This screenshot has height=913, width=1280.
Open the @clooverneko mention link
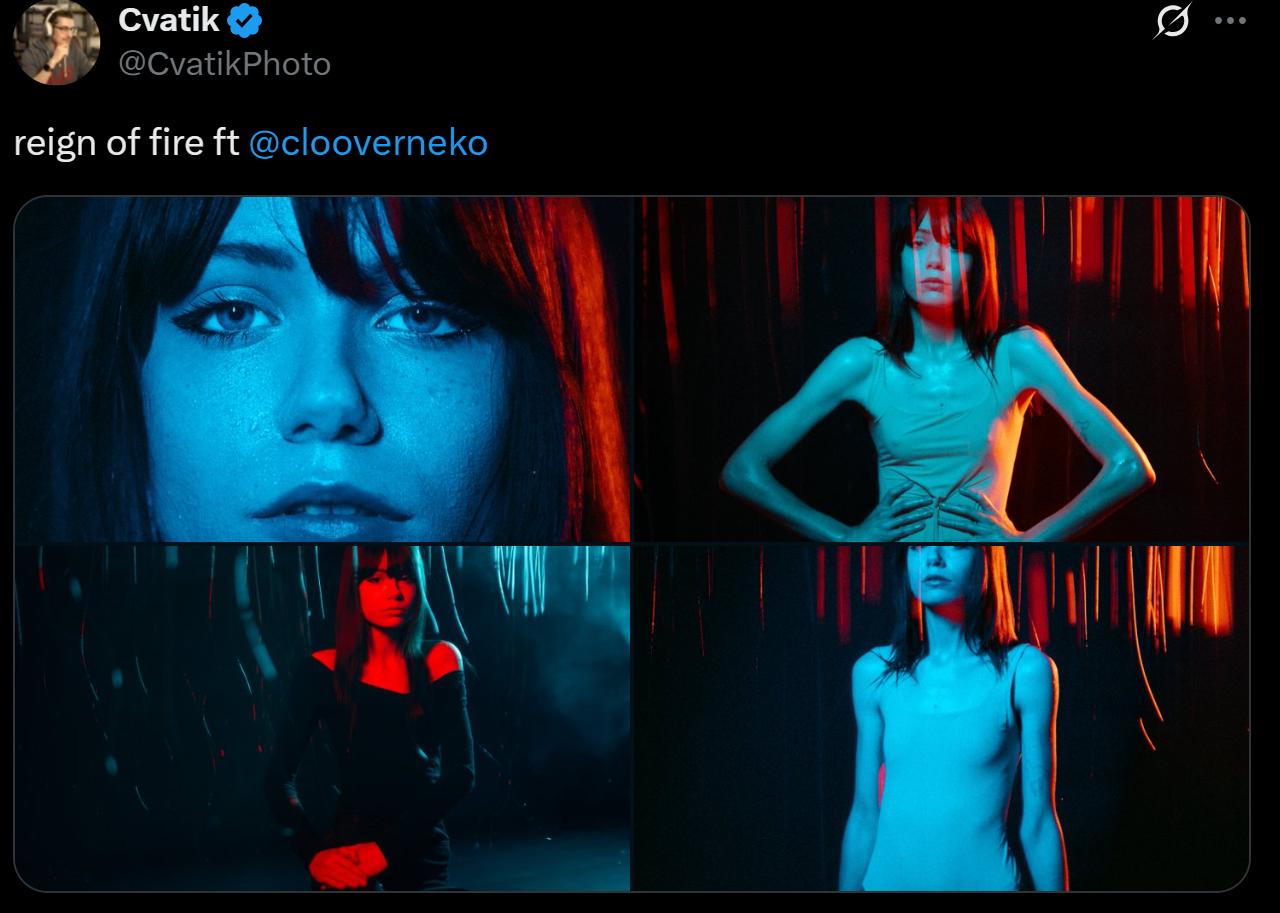(368, 143)
